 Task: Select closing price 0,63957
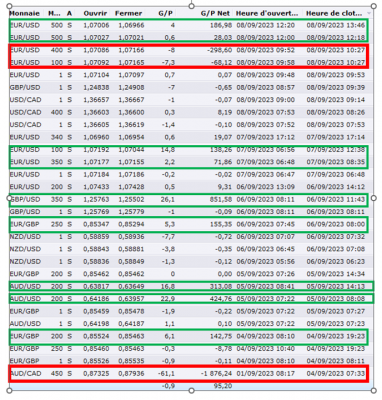click(x=131, y=299)
